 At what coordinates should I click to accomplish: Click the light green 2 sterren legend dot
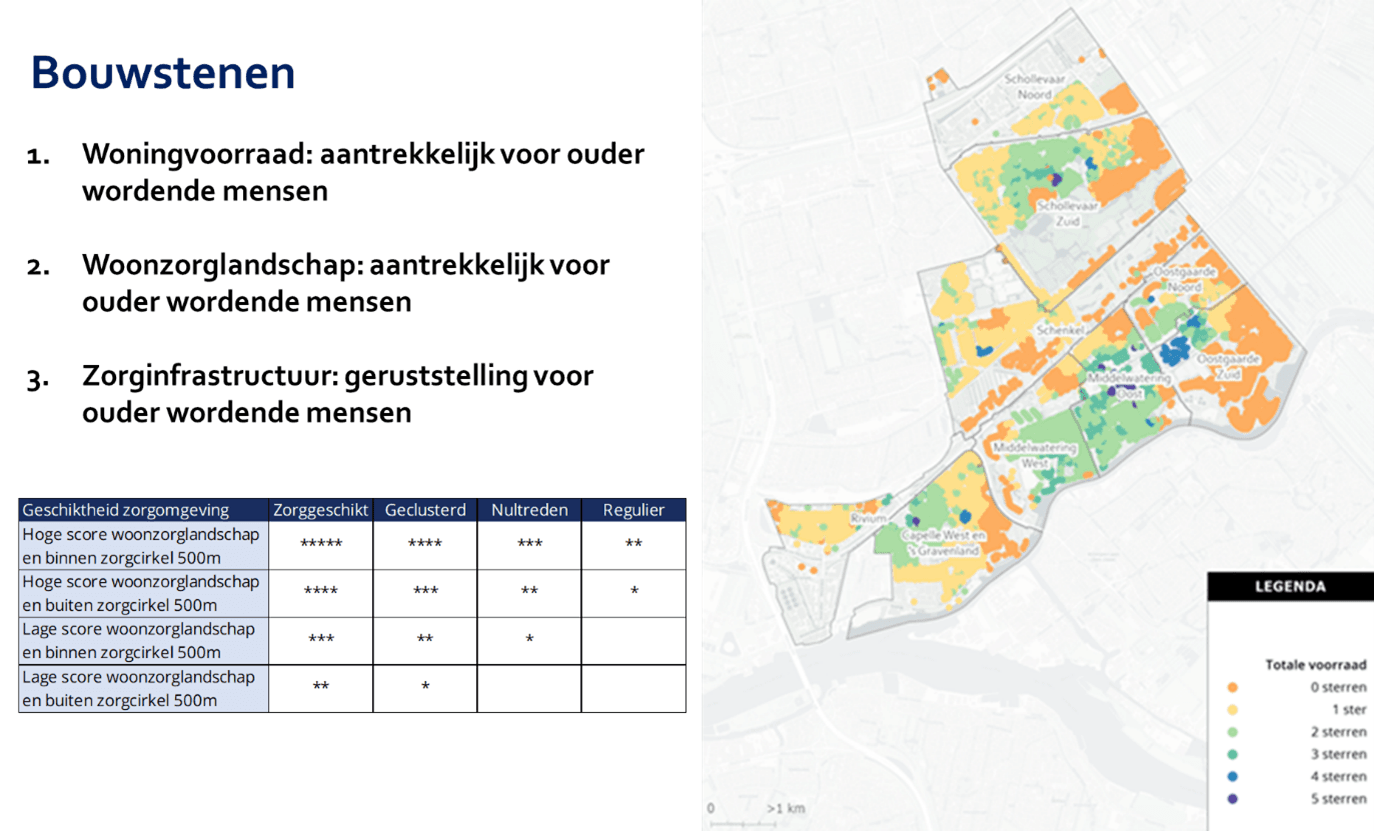tap(1232, 732)
